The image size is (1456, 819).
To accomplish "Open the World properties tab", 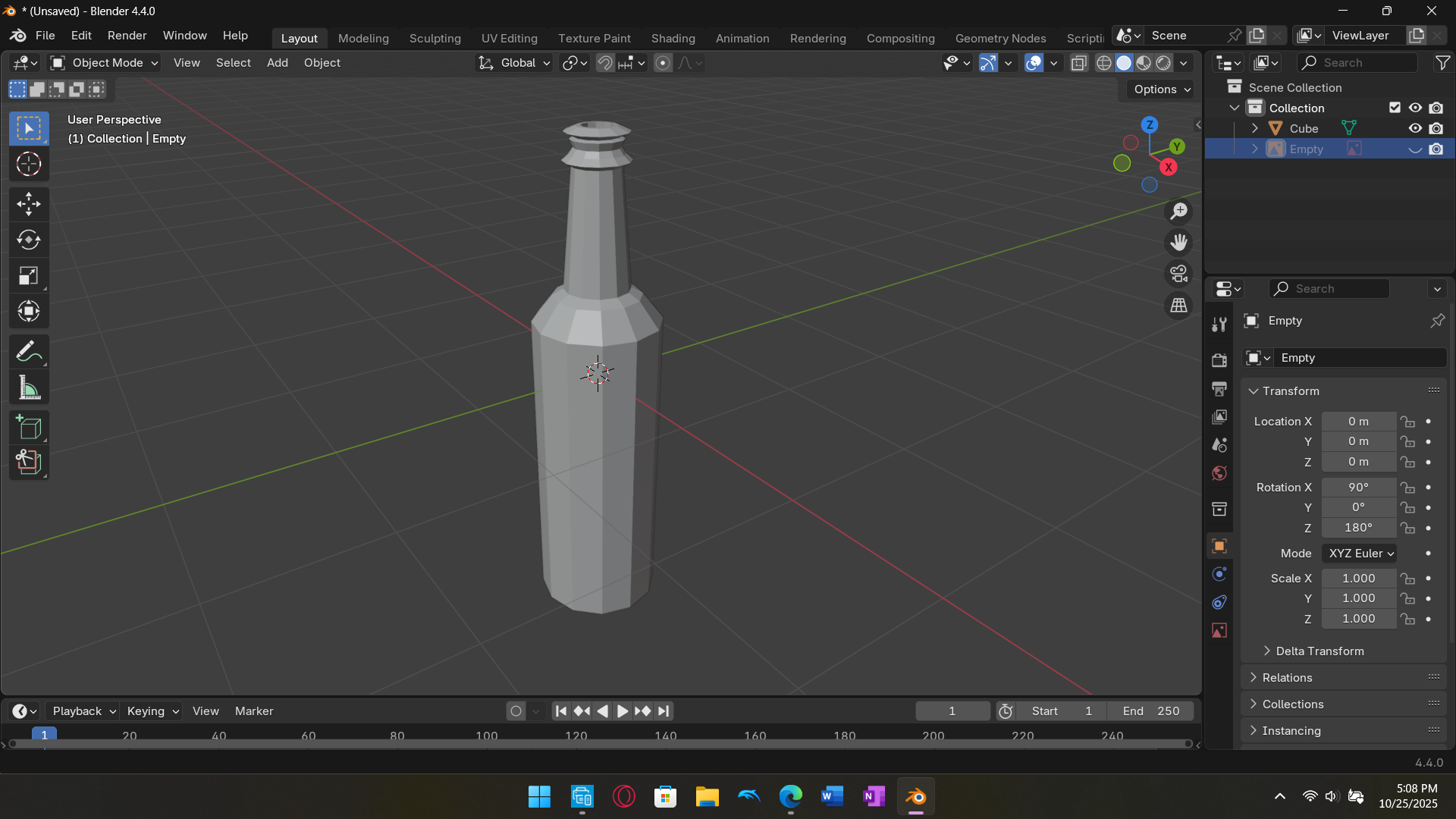I will [x=1219, y=474].
